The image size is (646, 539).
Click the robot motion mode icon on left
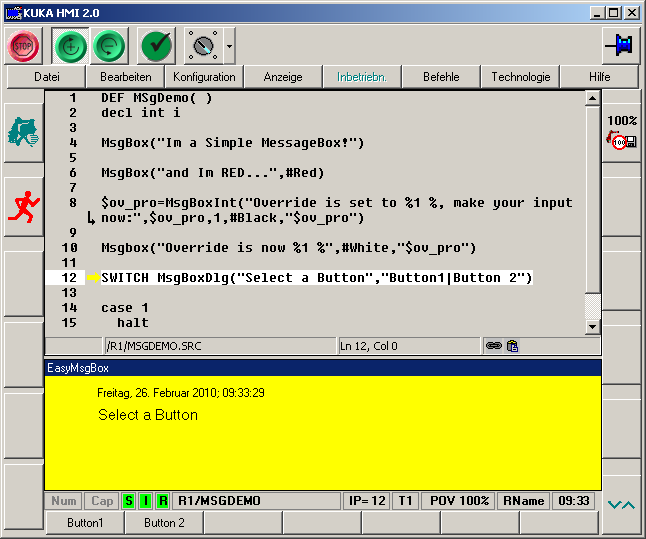(x=22, y=133)
